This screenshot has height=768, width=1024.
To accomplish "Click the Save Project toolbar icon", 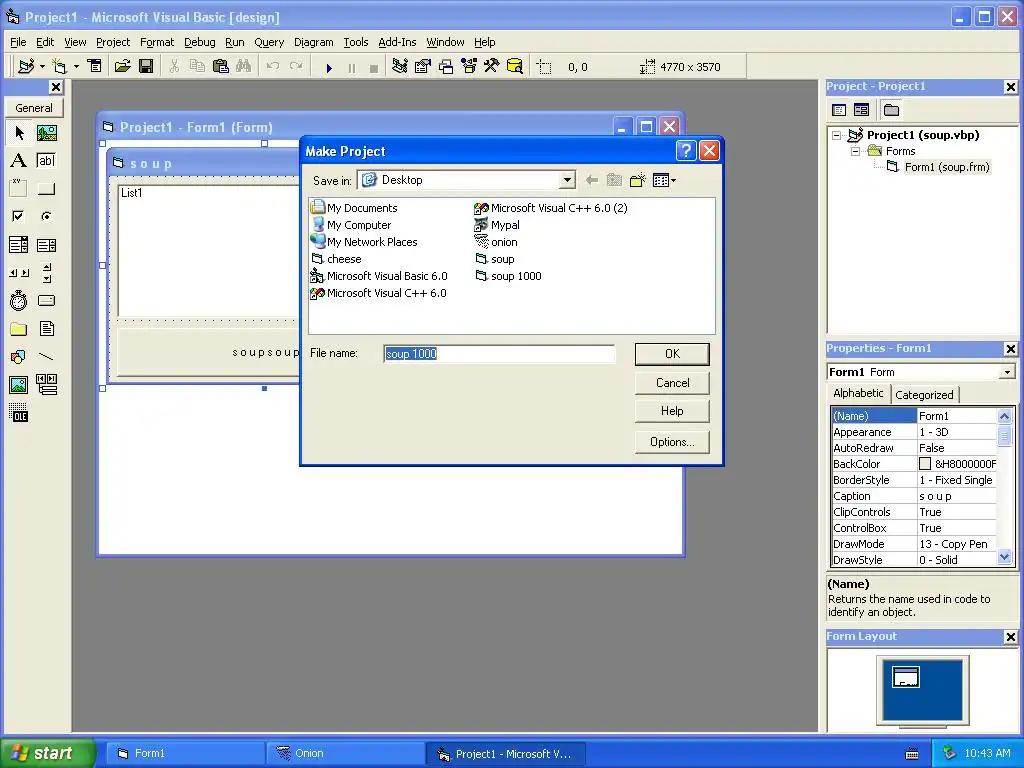I will click(x=146, y=67).
